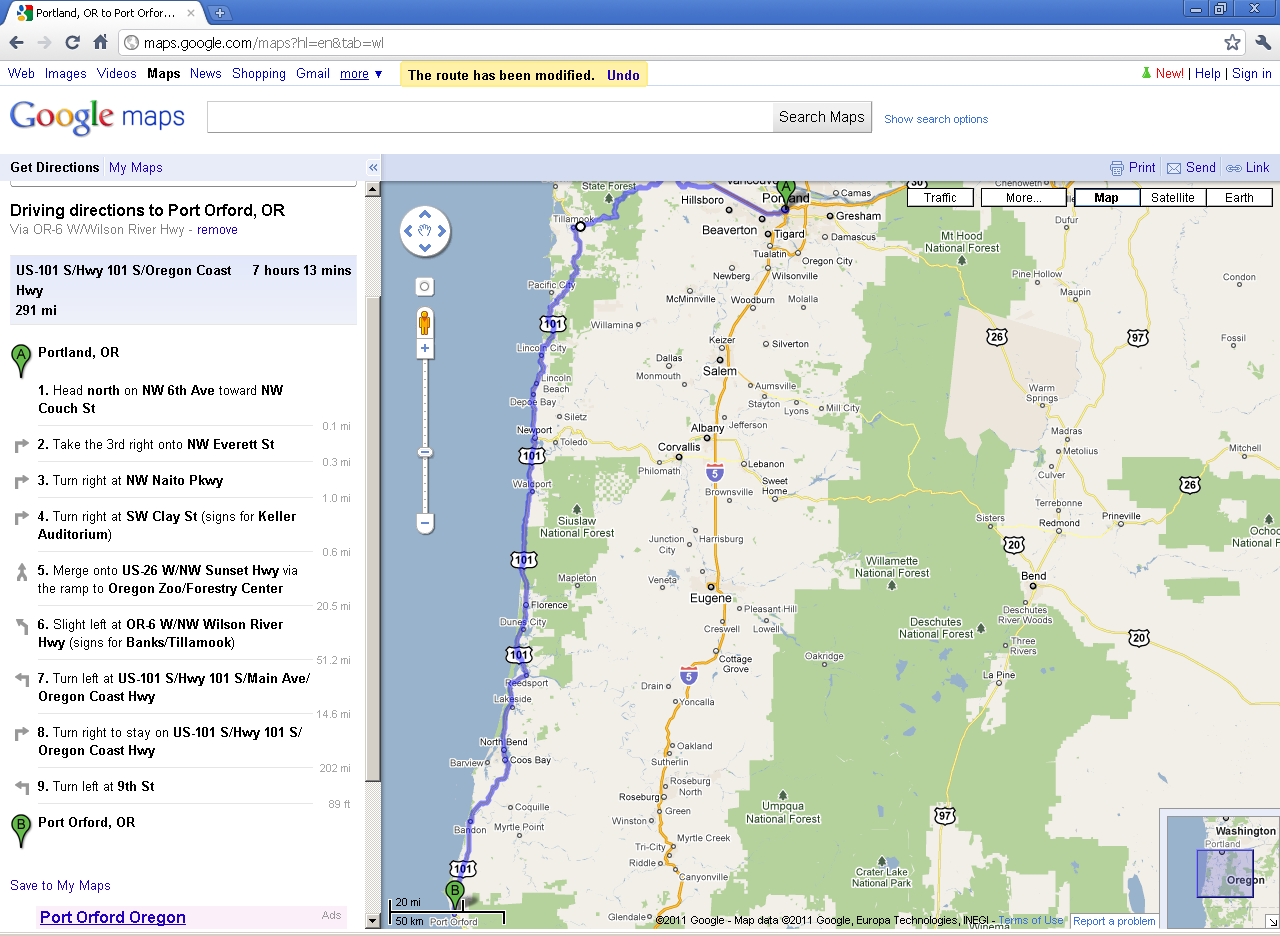Open News from top bar

[x=206, y=74]
